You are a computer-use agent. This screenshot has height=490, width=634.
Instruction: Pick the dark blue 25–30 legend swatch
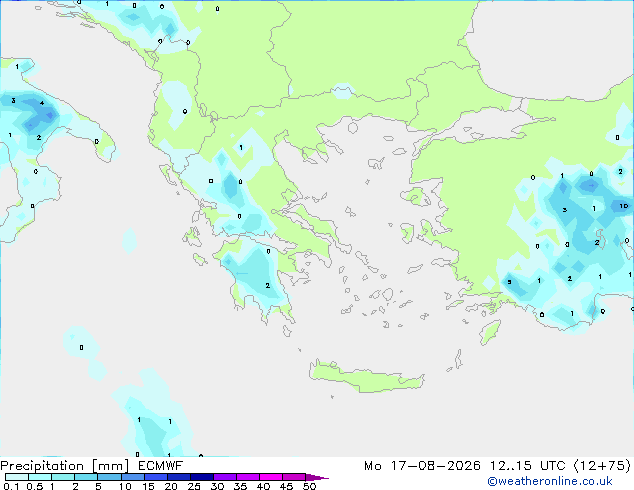[202, 477]
